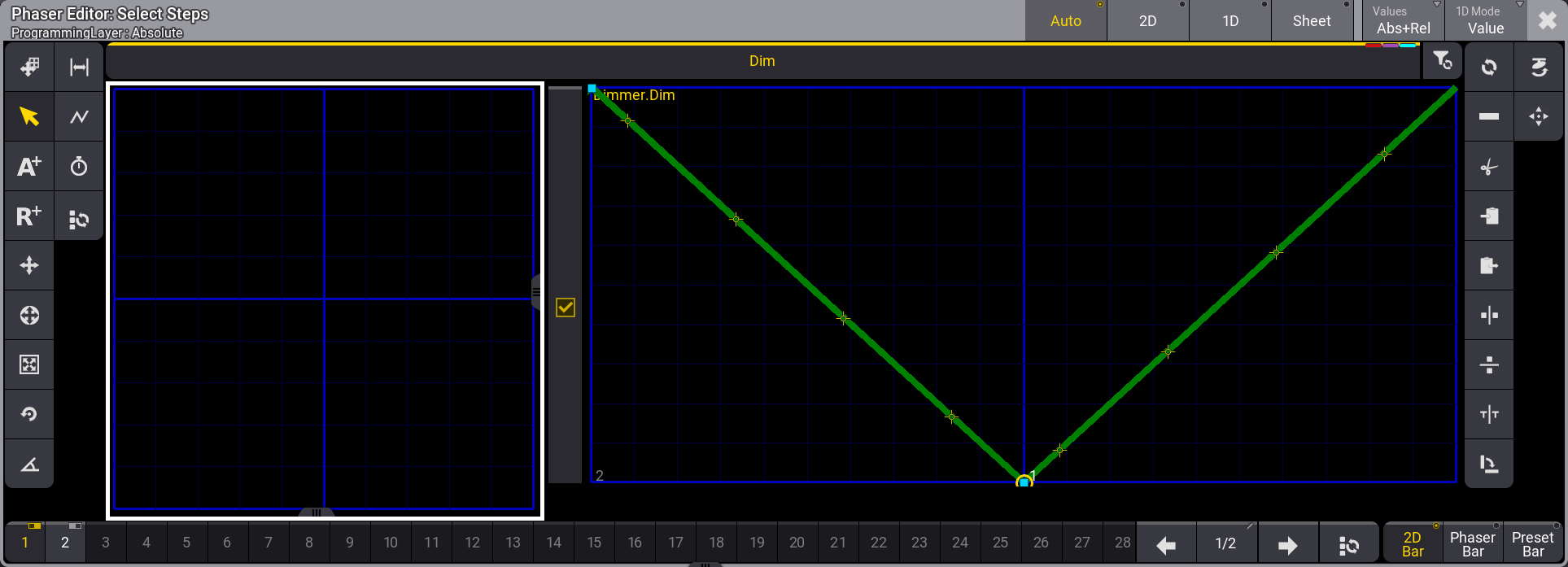
Task: Expand the 1/2 page selector
Action: 1225,543
